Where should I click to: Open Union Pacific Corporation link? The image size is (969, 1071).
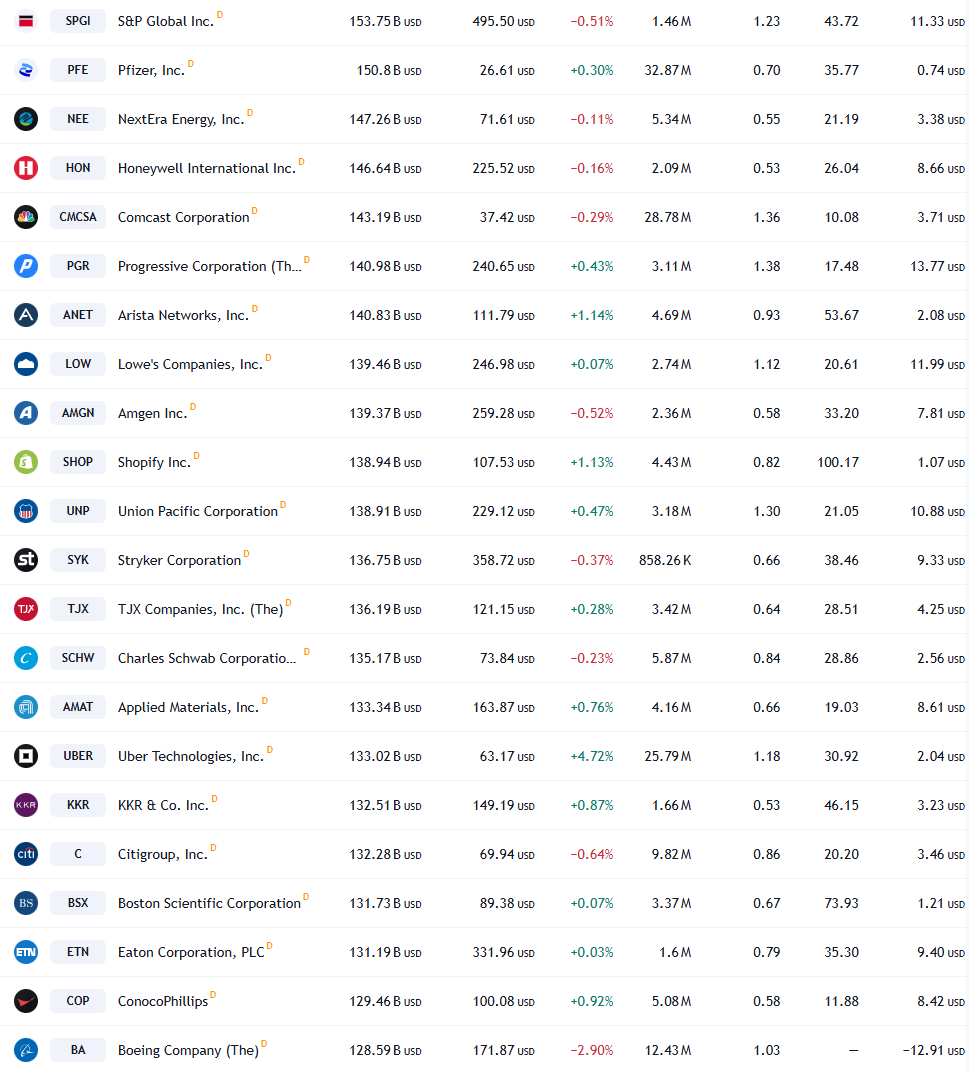click(198, 512)
